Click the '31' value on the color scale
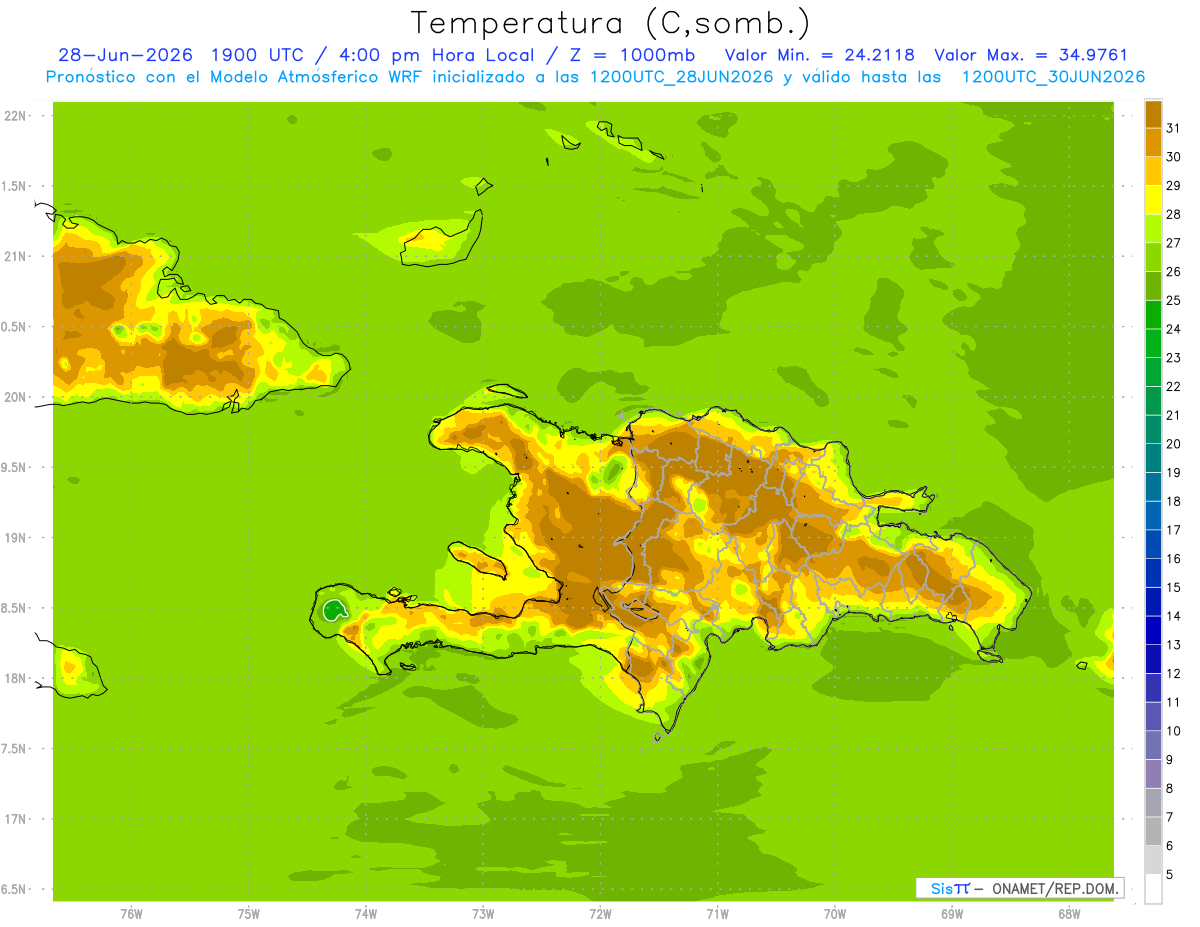 (x=1174, y=128)
